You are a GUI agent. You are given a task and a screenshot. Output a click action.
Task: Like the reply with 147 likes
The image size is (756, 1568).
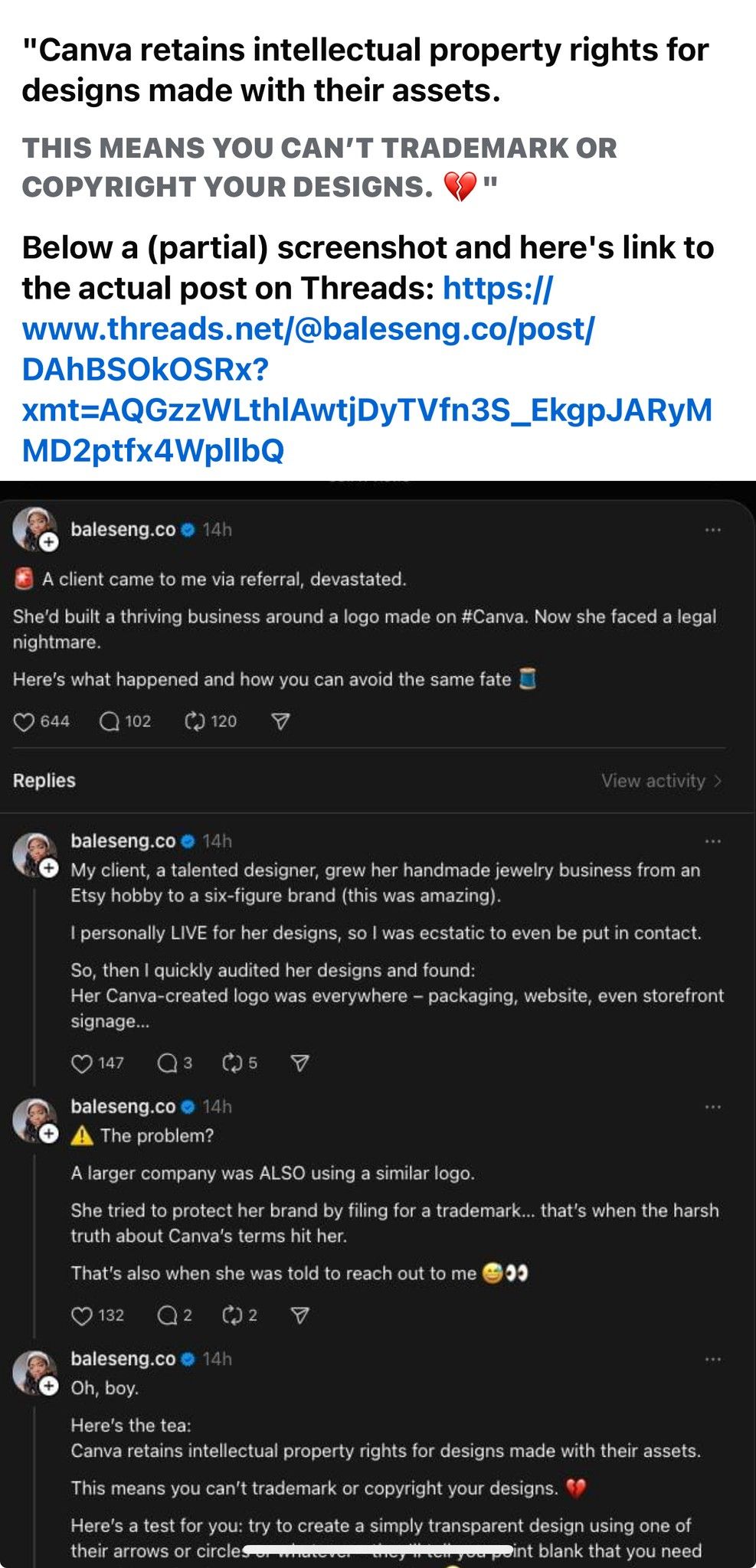click(x=82, y=1063)
